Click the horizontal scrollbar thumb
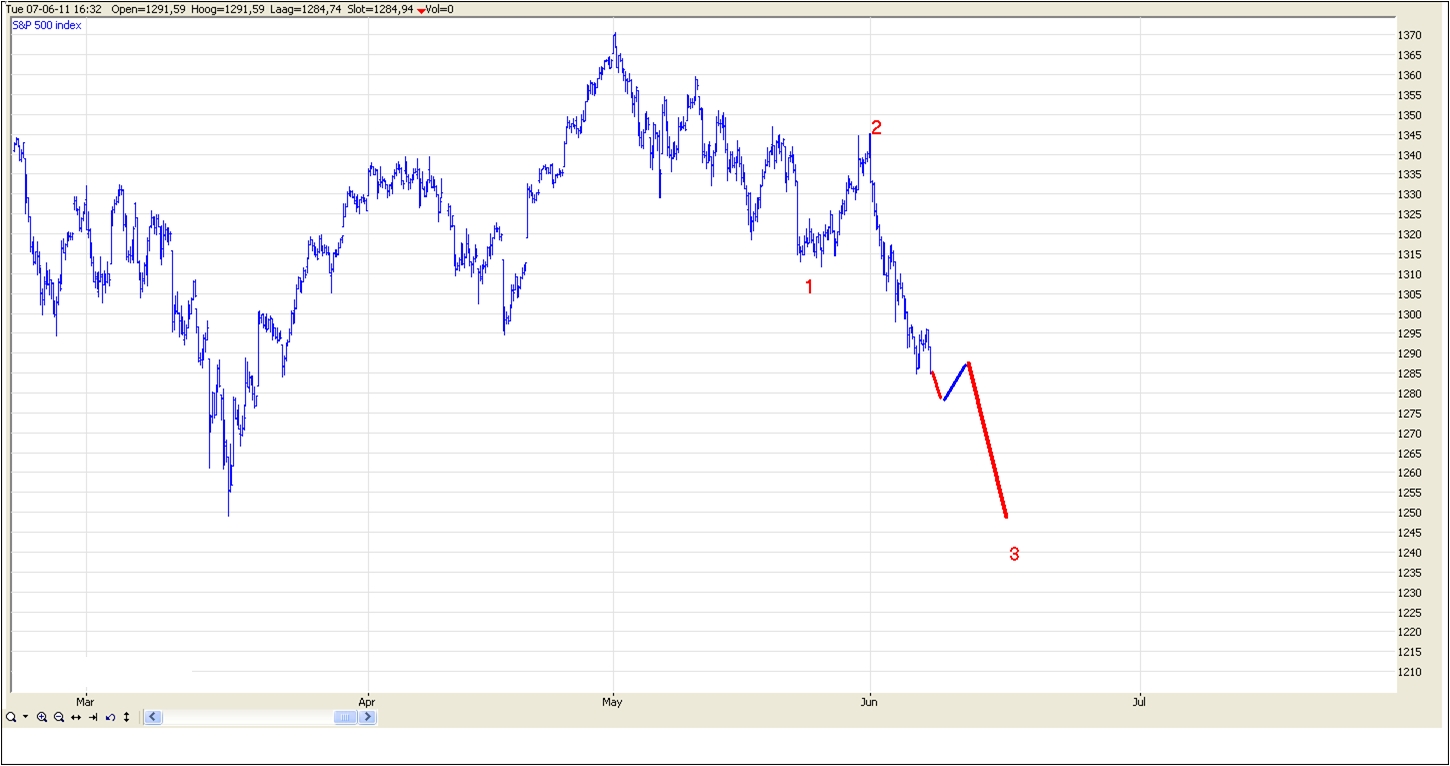The image size is (1450, 766). coord(345,717)
